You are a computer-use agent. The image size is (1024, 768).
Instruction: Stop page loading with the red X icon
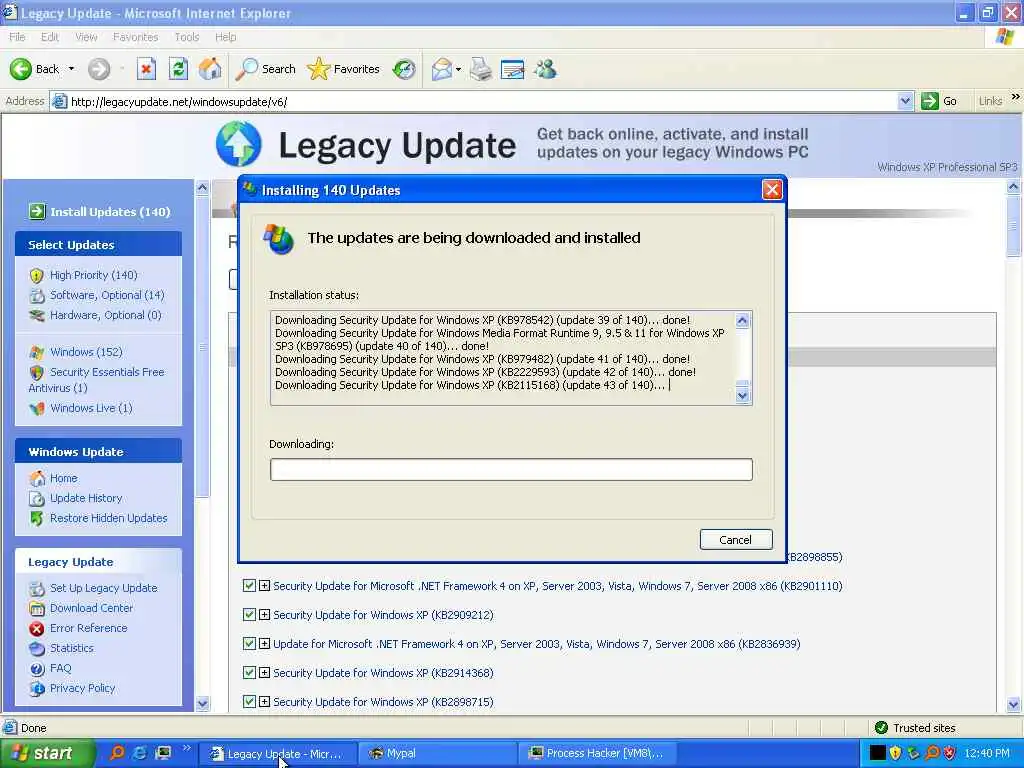pos(146,69)
